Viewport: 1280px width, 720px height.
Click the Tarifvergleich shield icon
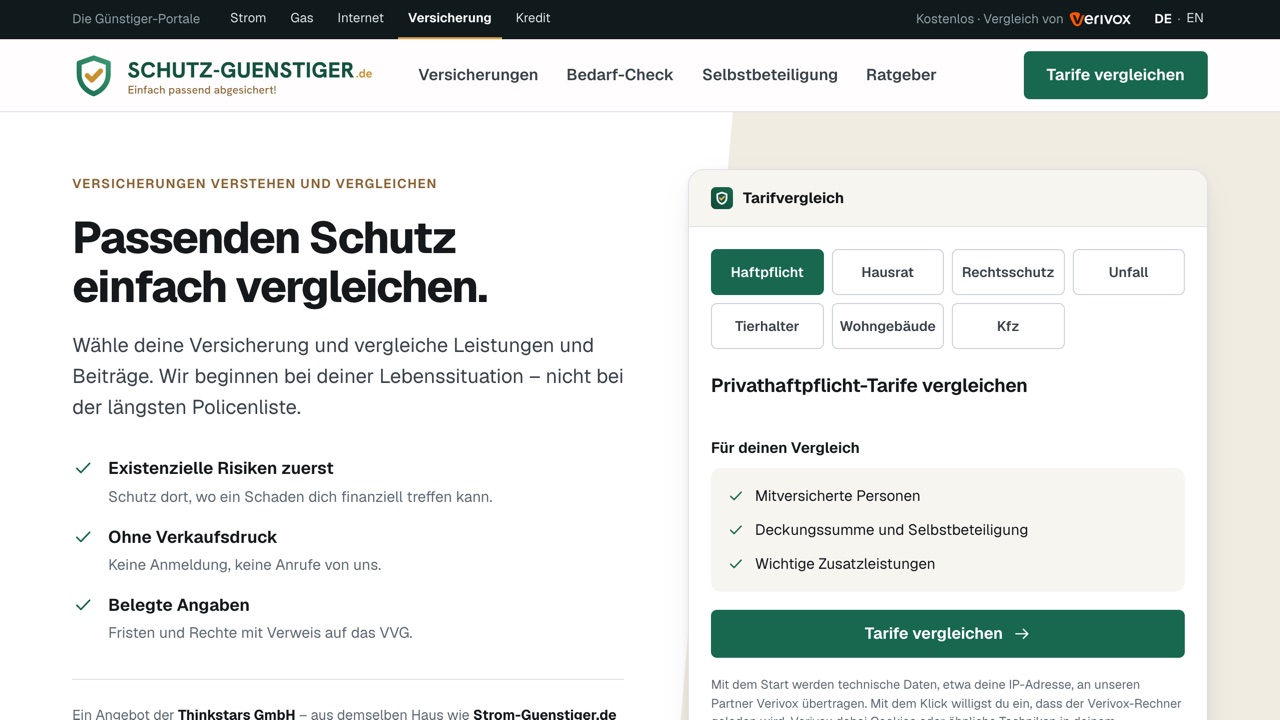[722, 198]
